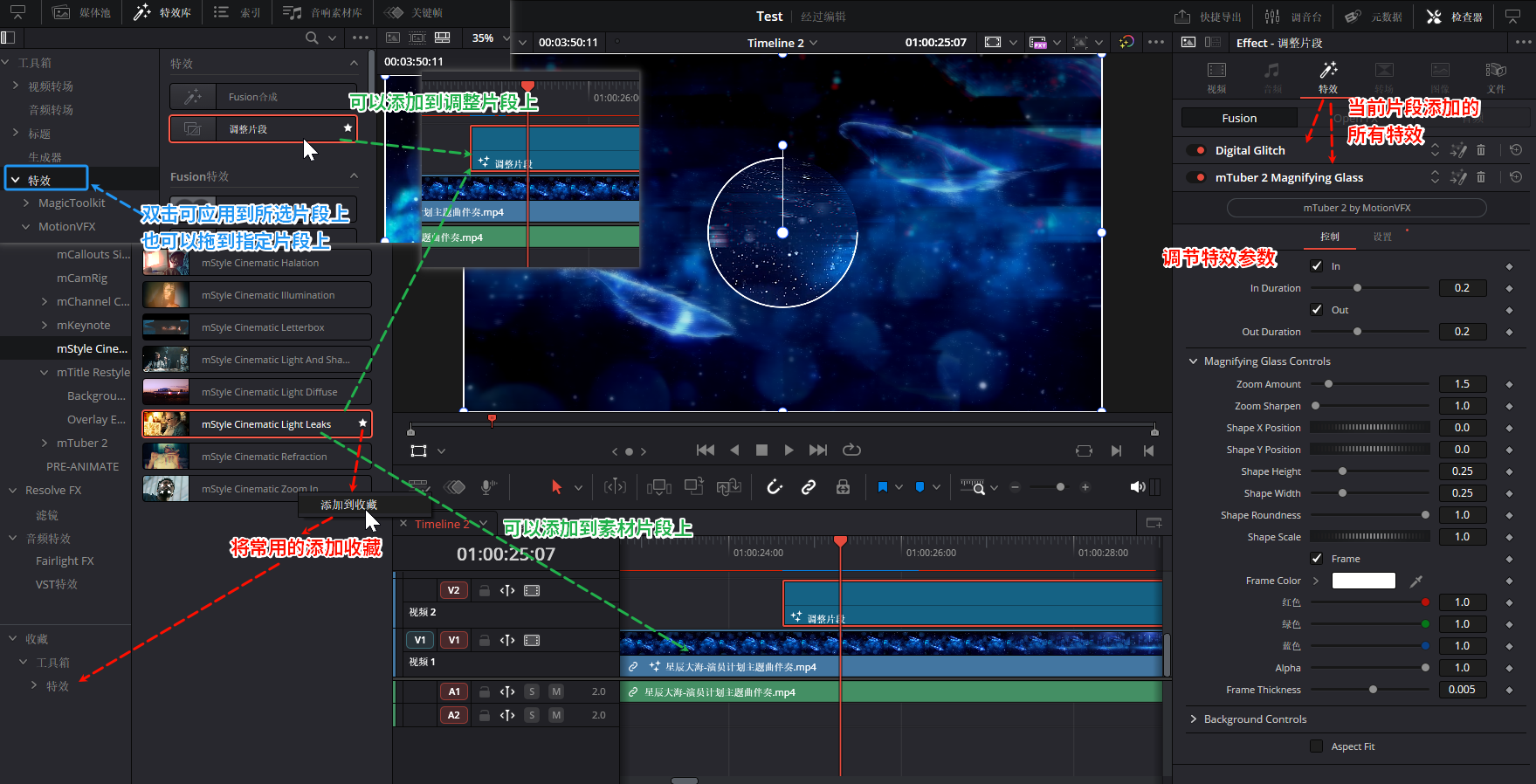Screen dimensions: 1536x784
Task: Open the 设置 (Settings) tab of mTuber effect
Action: (1382, 237)
